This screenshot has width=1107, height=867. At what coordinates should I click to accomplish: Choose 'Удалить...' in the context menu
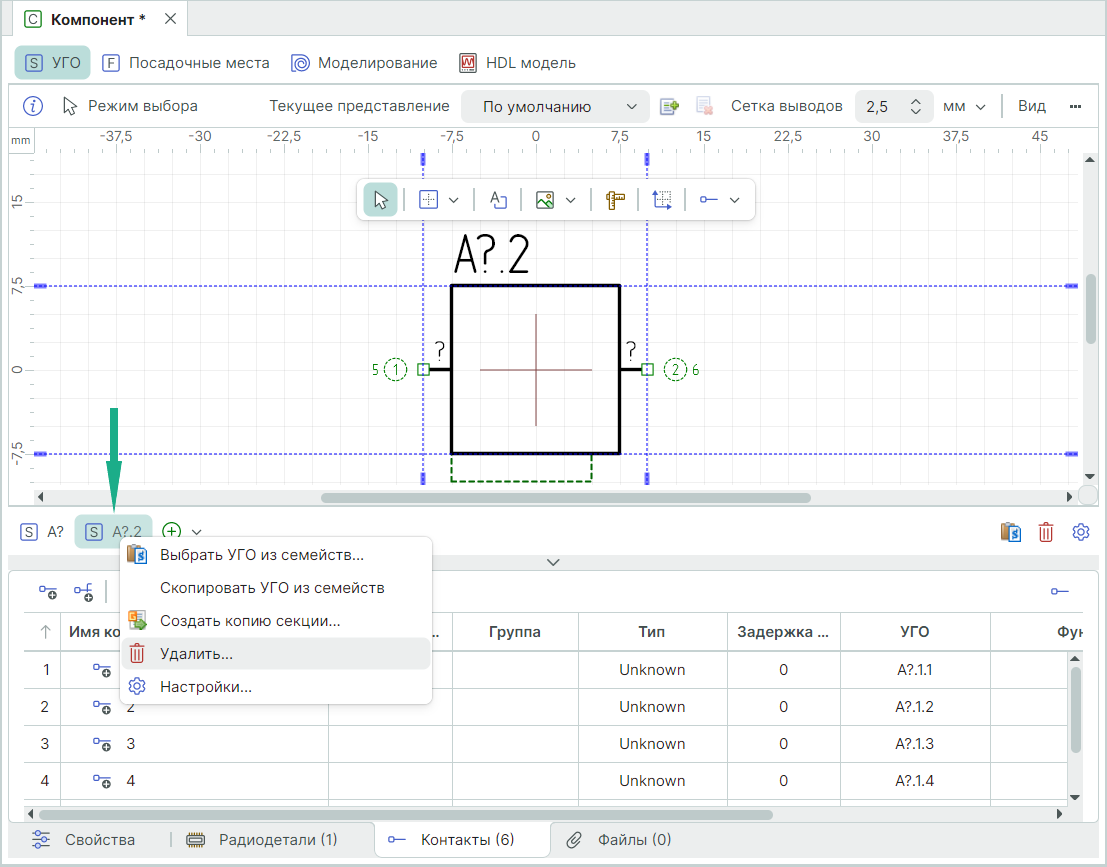[x=196, y=654]
